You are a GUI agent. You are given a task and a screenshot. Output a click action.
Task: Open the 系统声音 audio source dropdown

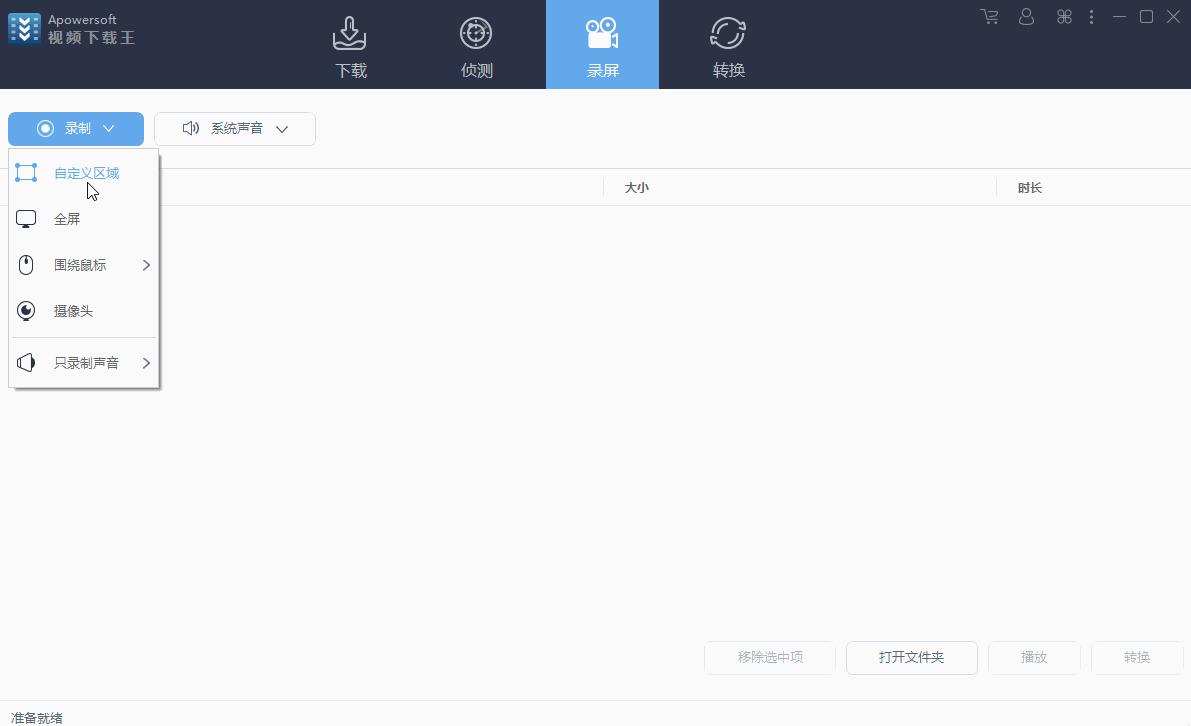click(x=281, y=128)
